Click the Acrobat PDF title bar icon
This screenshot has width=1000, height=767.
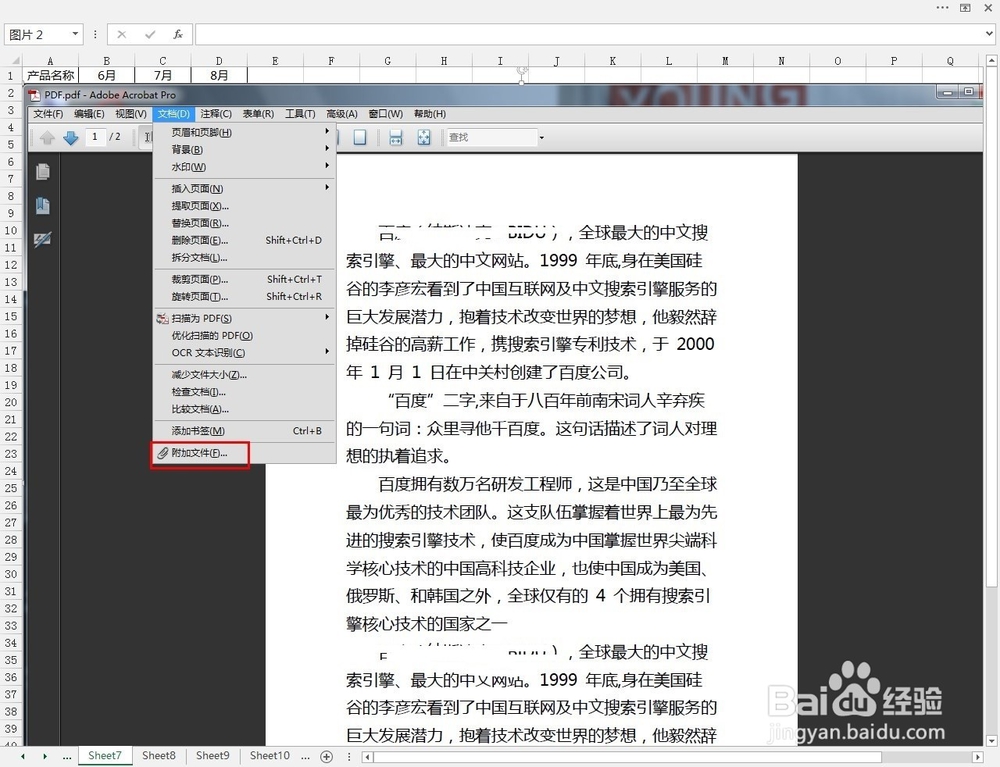point(34,95)
